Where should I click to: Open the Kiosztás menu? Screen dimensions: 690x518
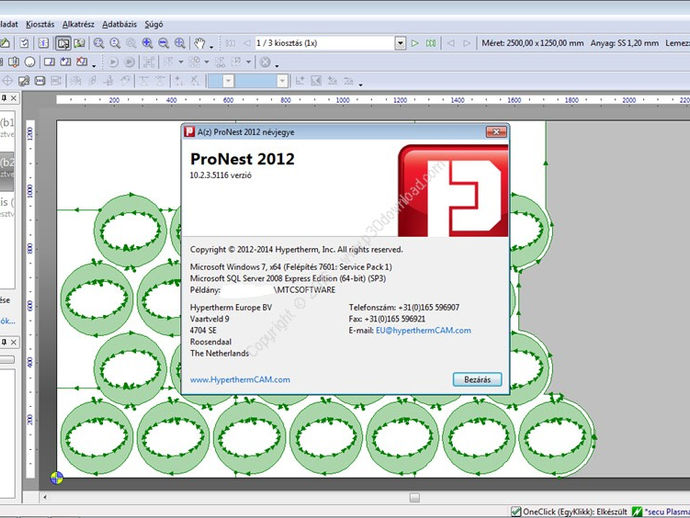coord(40,24)
